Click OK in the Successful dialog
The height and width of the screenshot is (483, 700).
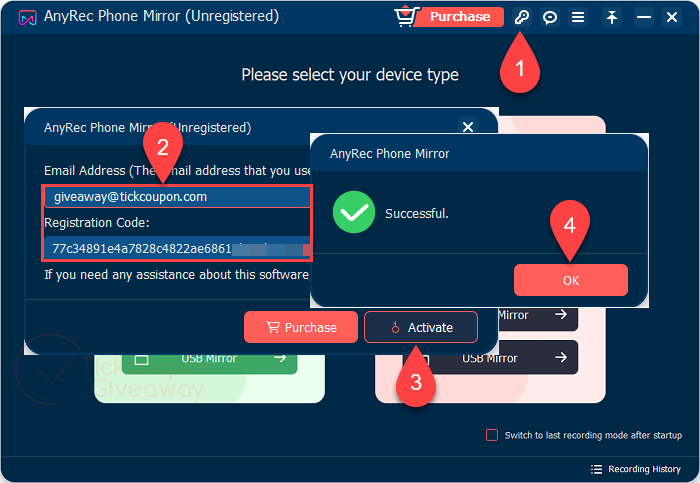(x=571, y=280)
